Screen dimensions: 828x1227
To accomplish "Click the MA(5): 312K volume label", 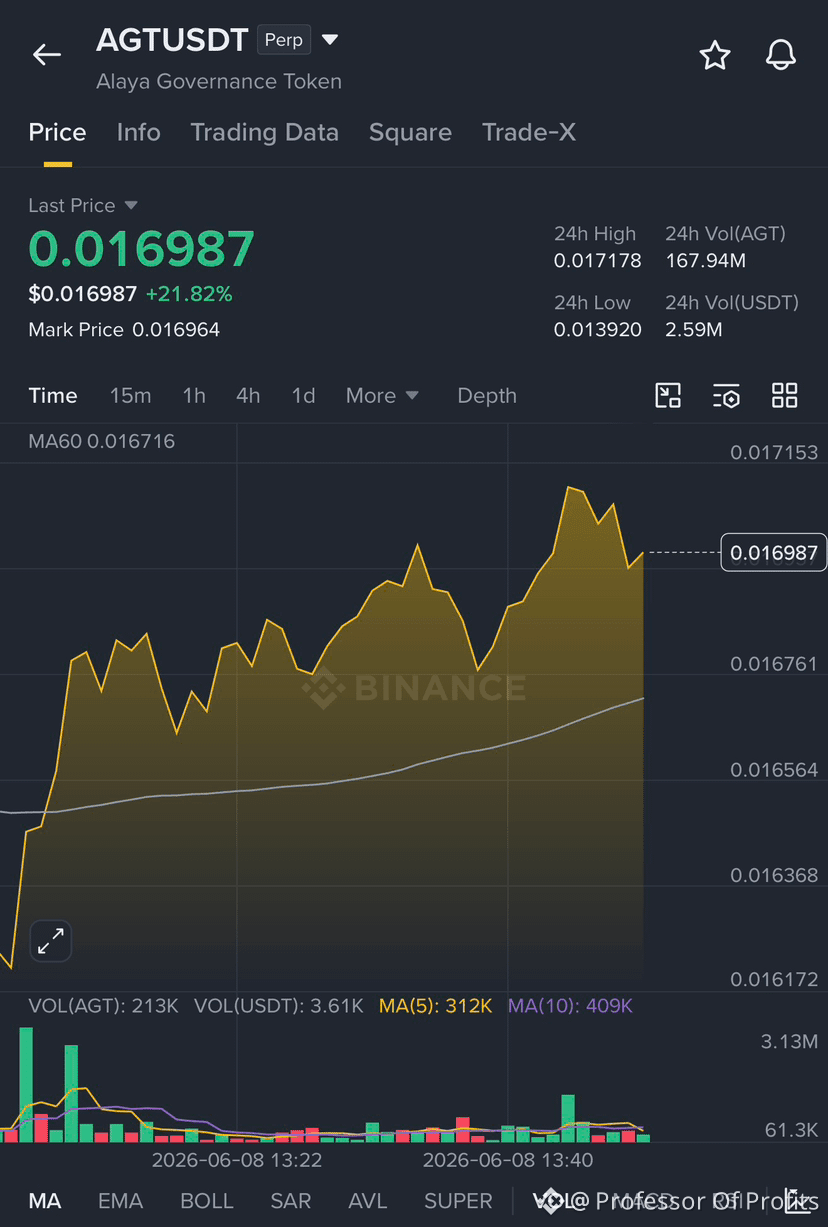I will pyautogui.click(x=435, y=1006).
